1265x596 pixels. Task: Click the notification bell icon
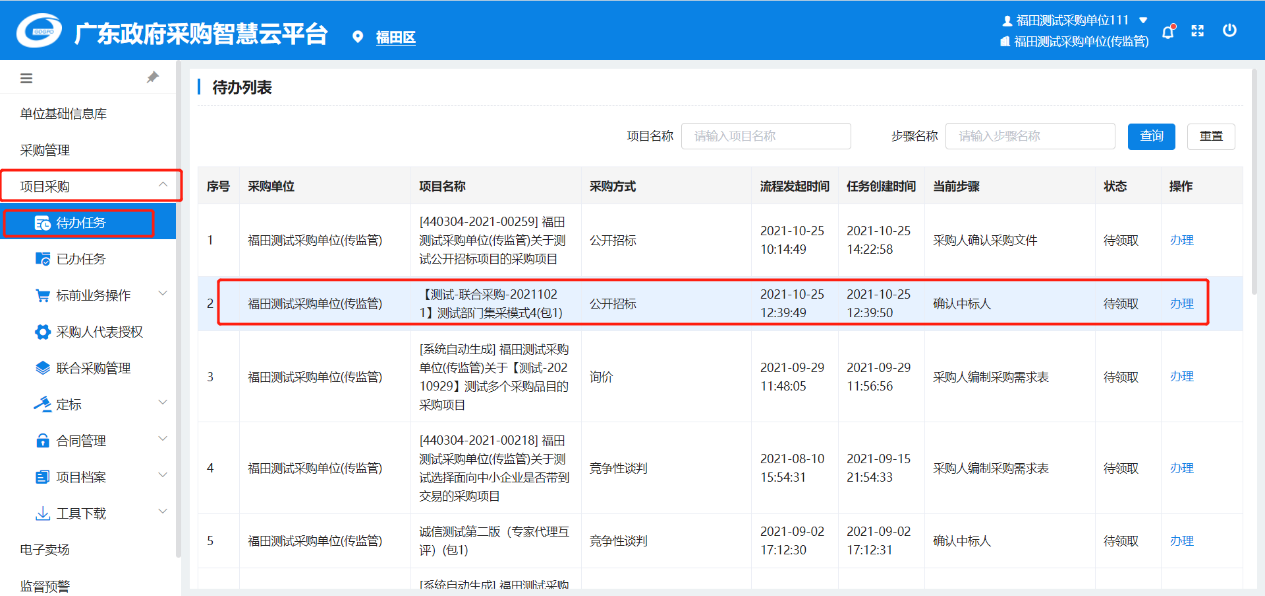point(1167,32)
